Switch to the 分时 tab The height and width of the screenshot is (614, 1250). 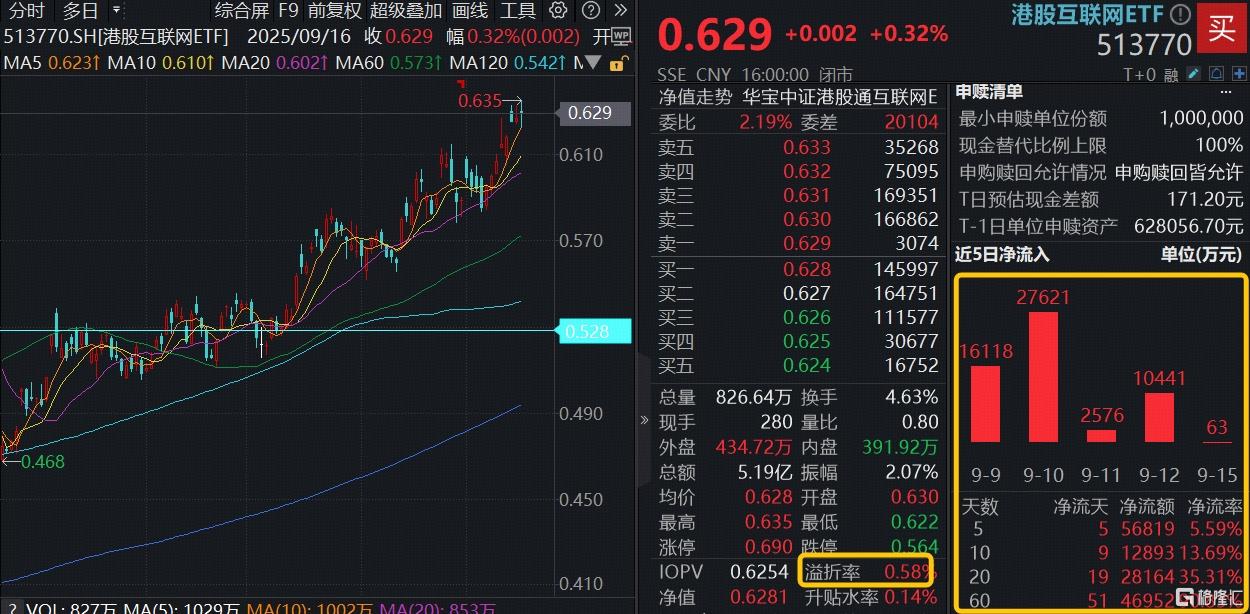[27, 11]
